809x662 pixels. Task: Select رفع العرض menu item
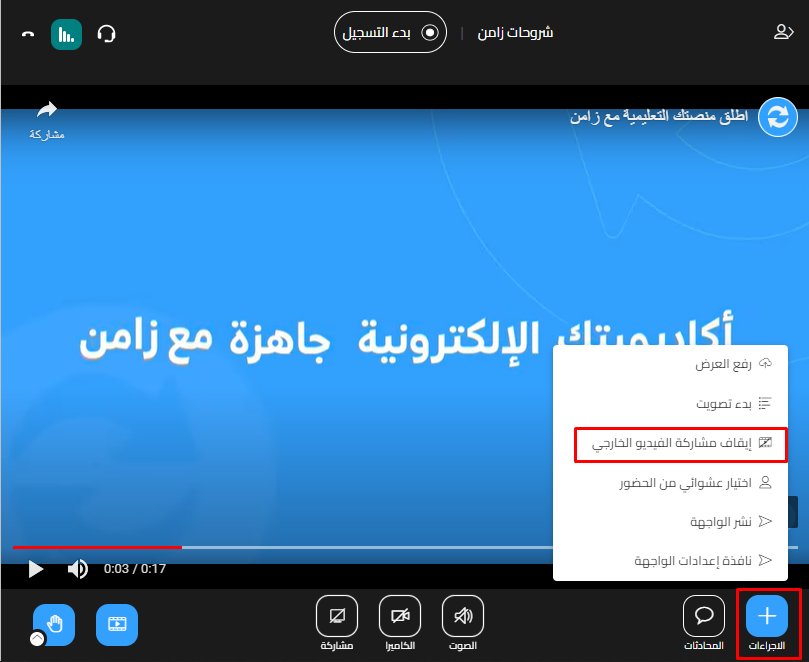coord(670,364)
